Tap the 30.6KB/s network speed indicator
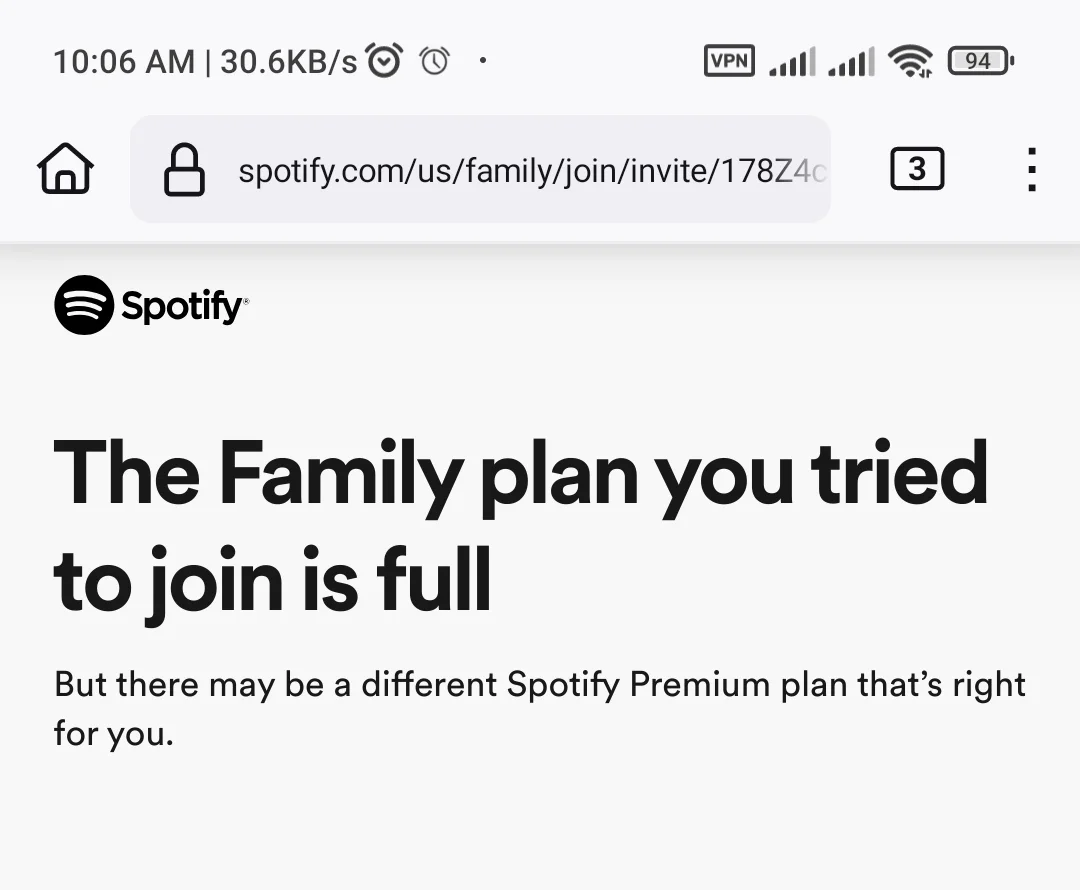This screenshot has width=1080, height=890. click(x=289, y=62)
